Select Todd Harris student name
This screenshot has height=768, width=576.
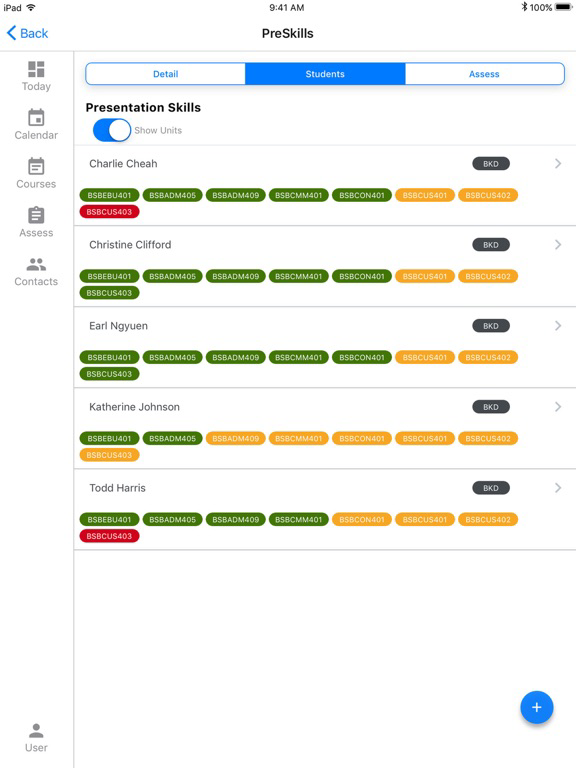click(118, 488)
